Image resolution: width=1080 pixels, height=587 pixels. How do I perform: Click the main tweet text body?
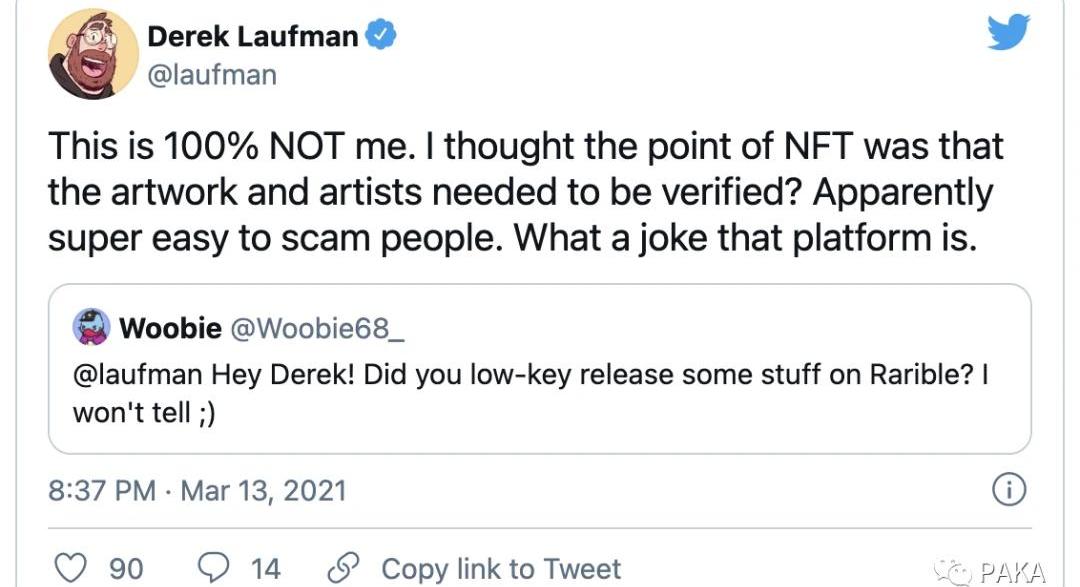(526, 192)
